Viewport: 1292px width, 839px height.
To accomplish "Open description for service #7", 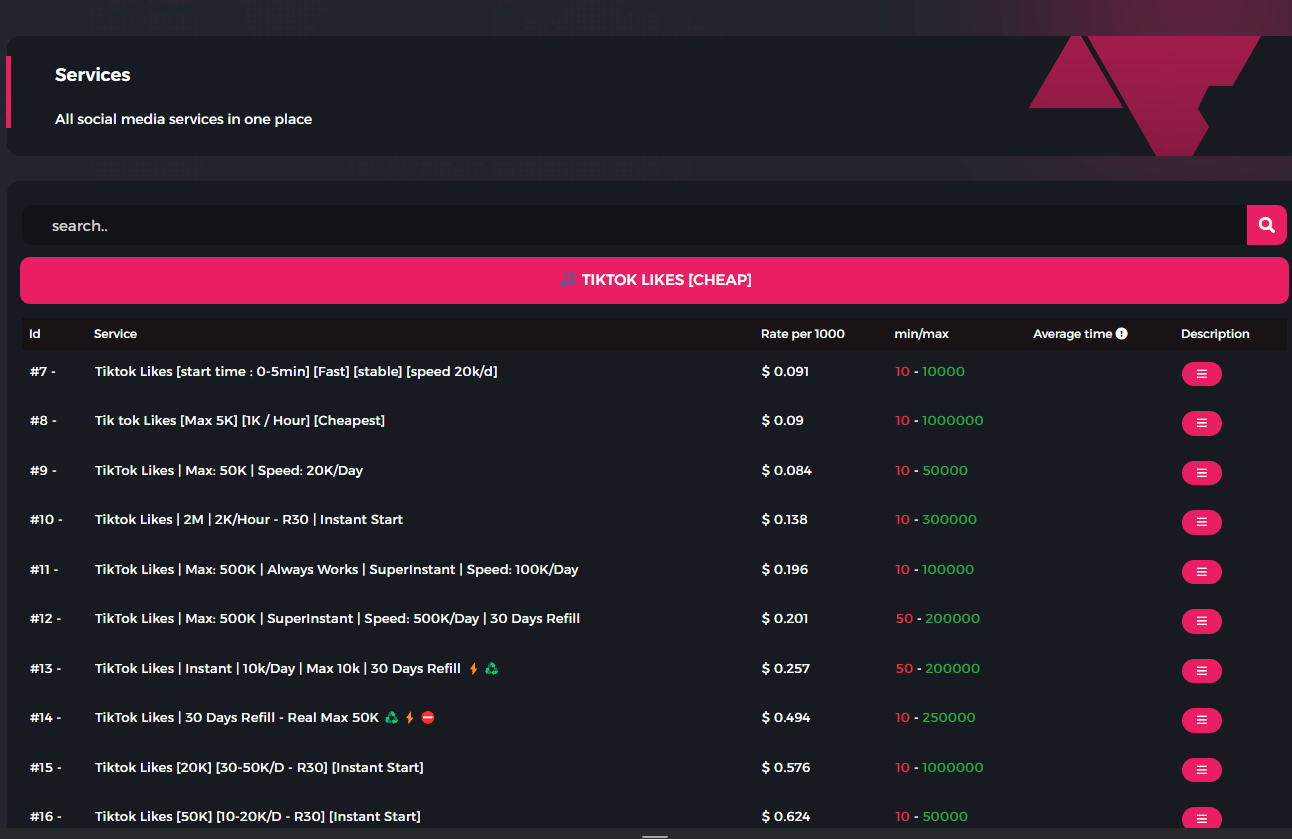I will pos(1201,374).
